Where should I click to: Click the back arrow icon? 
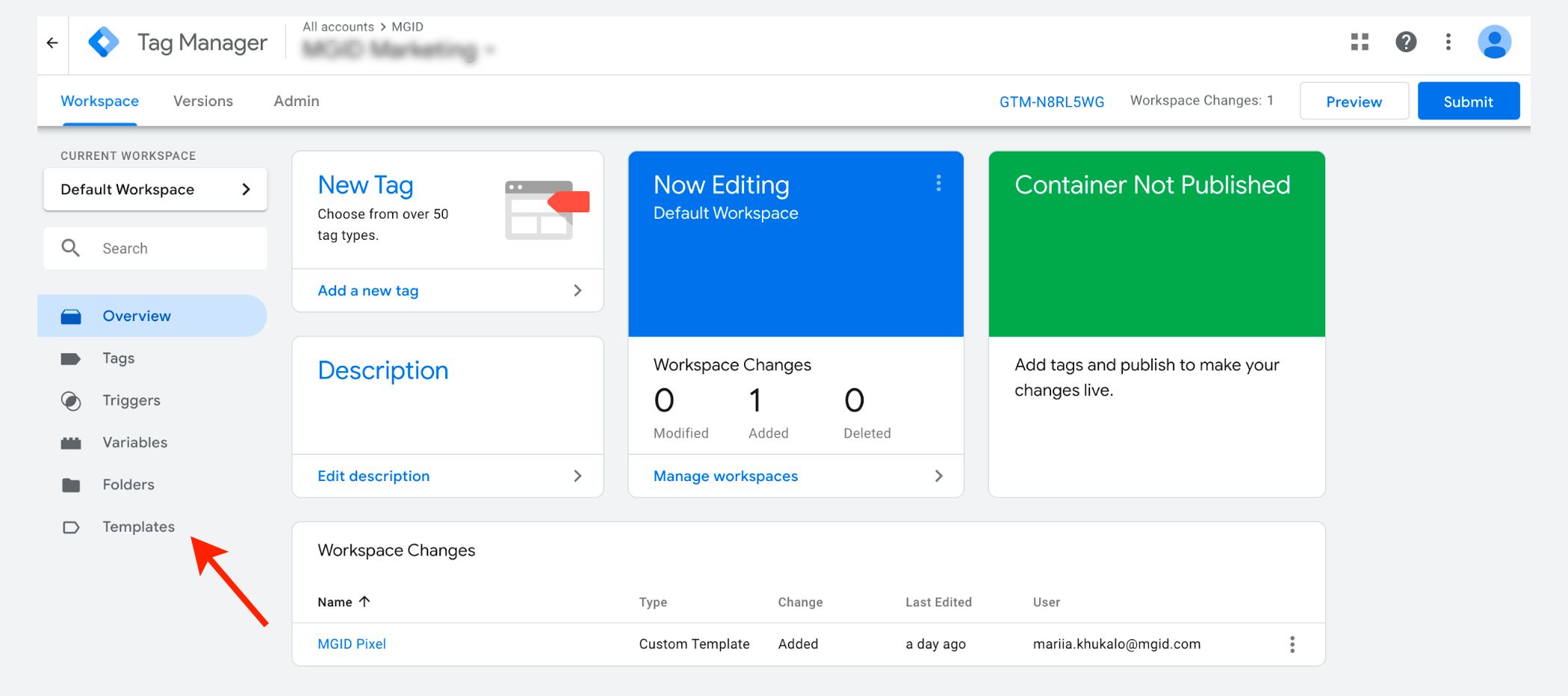tap(52, 43)
